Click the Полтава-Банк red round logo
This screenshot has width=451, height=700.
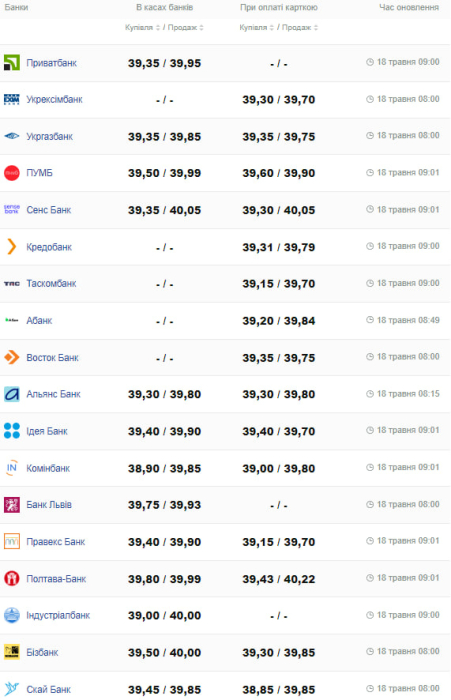pyautogui.click(x=12, y=579)
